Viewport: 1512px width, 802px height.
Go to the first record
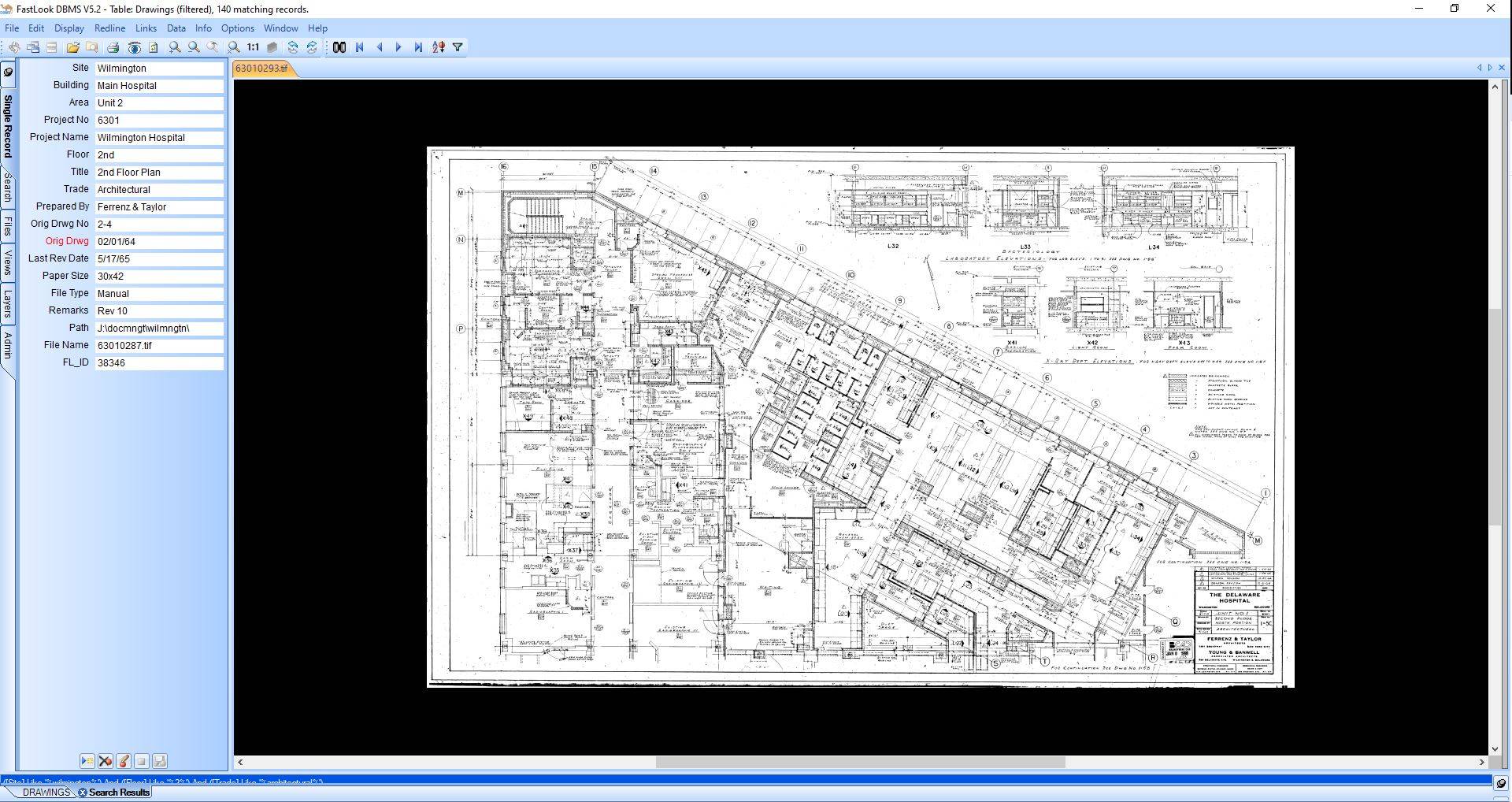pyautogui.click(x=360, y=47)
